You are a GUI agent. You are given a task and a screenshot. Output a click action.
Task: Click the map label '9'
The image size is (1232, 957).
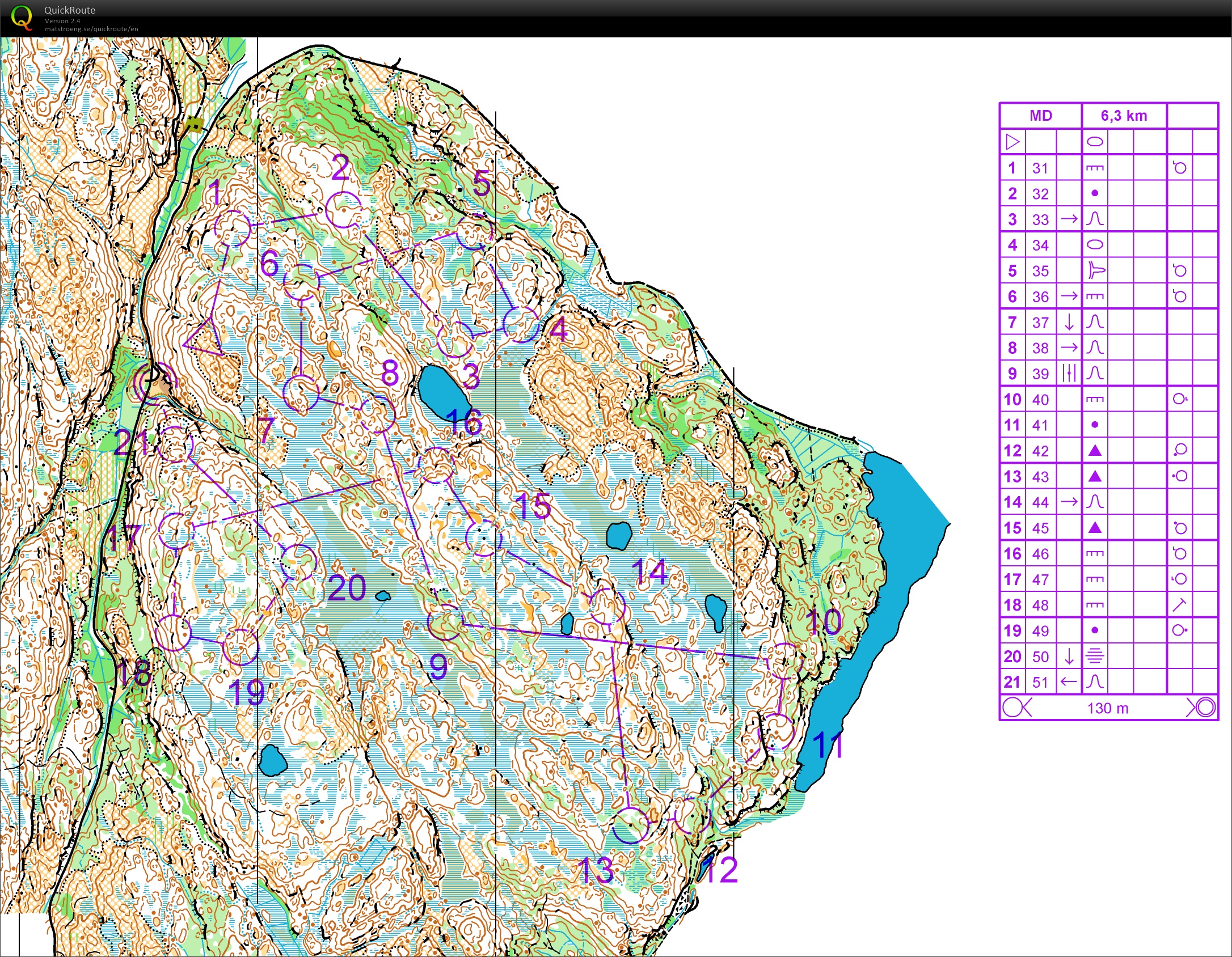click(438, 667)
